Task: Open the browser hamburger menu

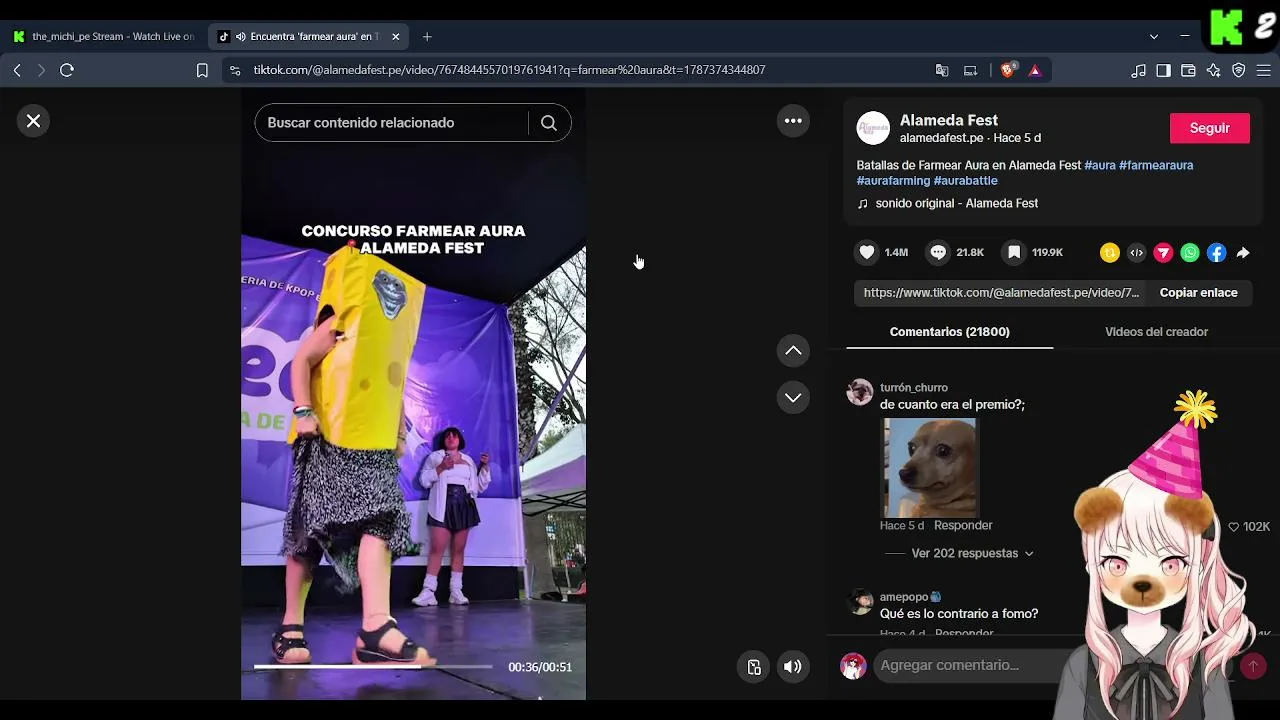Action: coord(1264,70)
